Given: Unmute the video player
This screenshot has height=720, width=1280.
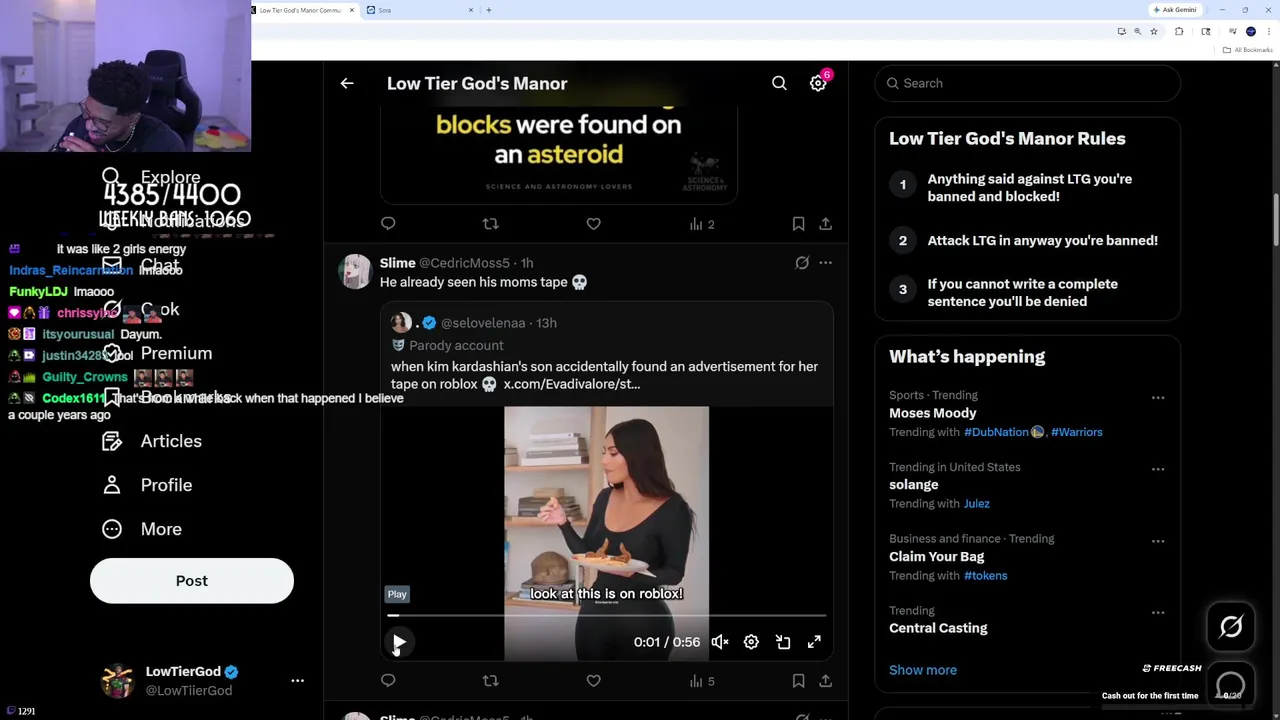Looking at the screenshot, I should pyautogui.click(x=720, y=642).
